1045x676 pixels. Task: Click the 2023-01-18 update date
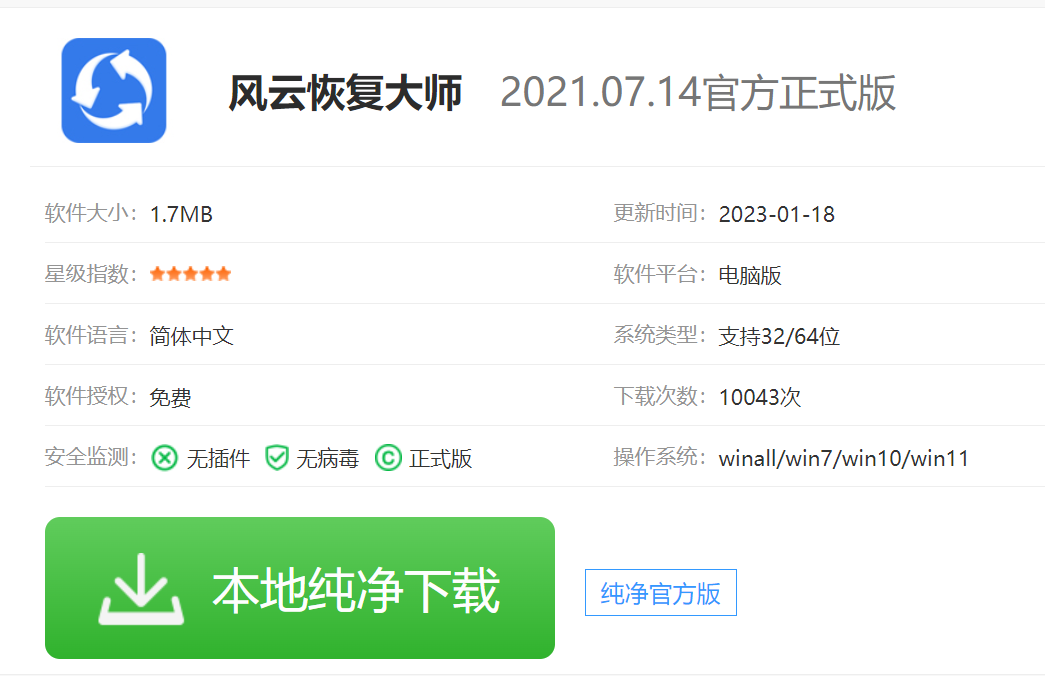778,214
